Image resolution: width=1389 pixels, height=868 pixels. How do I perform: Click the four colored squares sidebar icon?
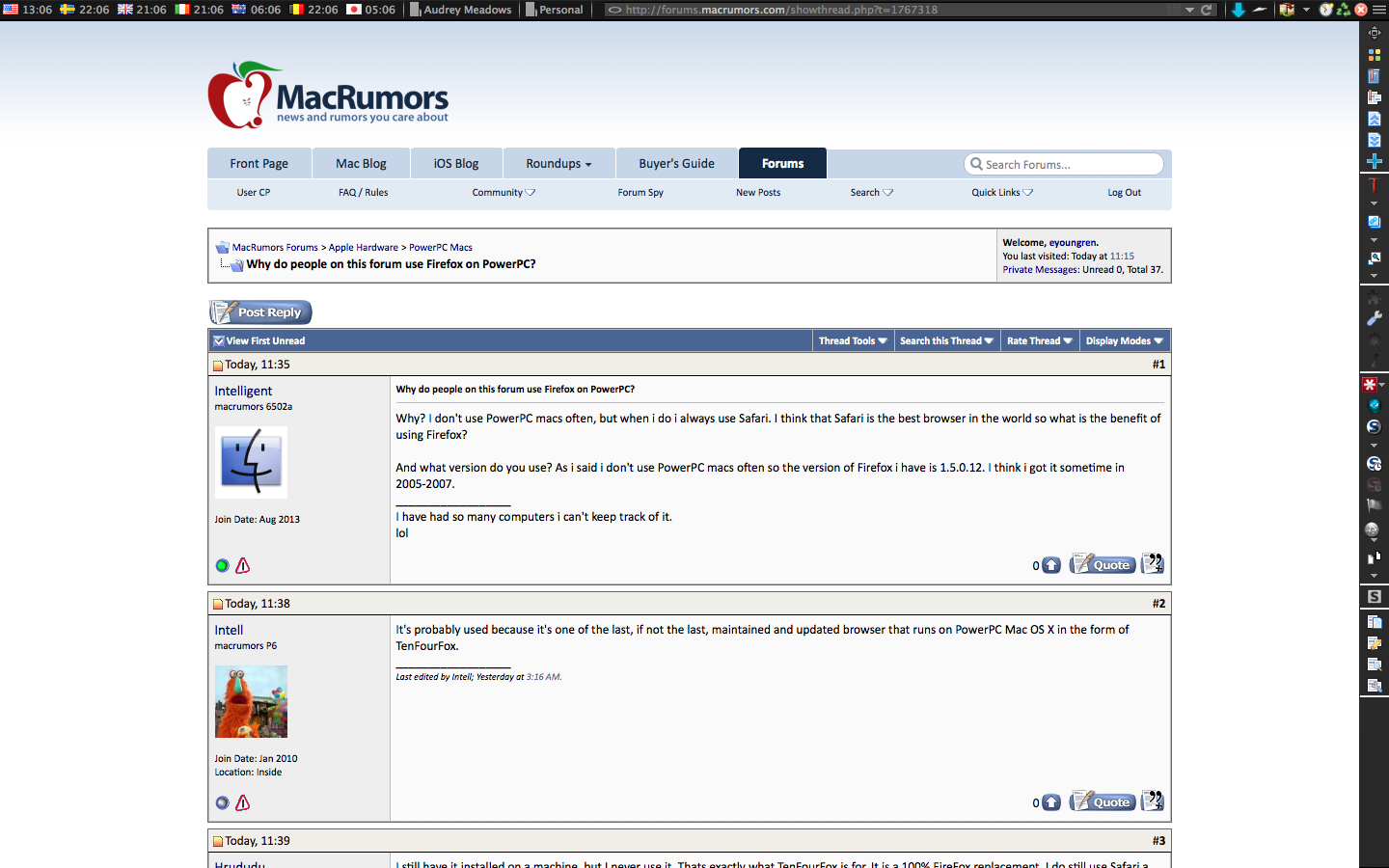point(1374,55)
